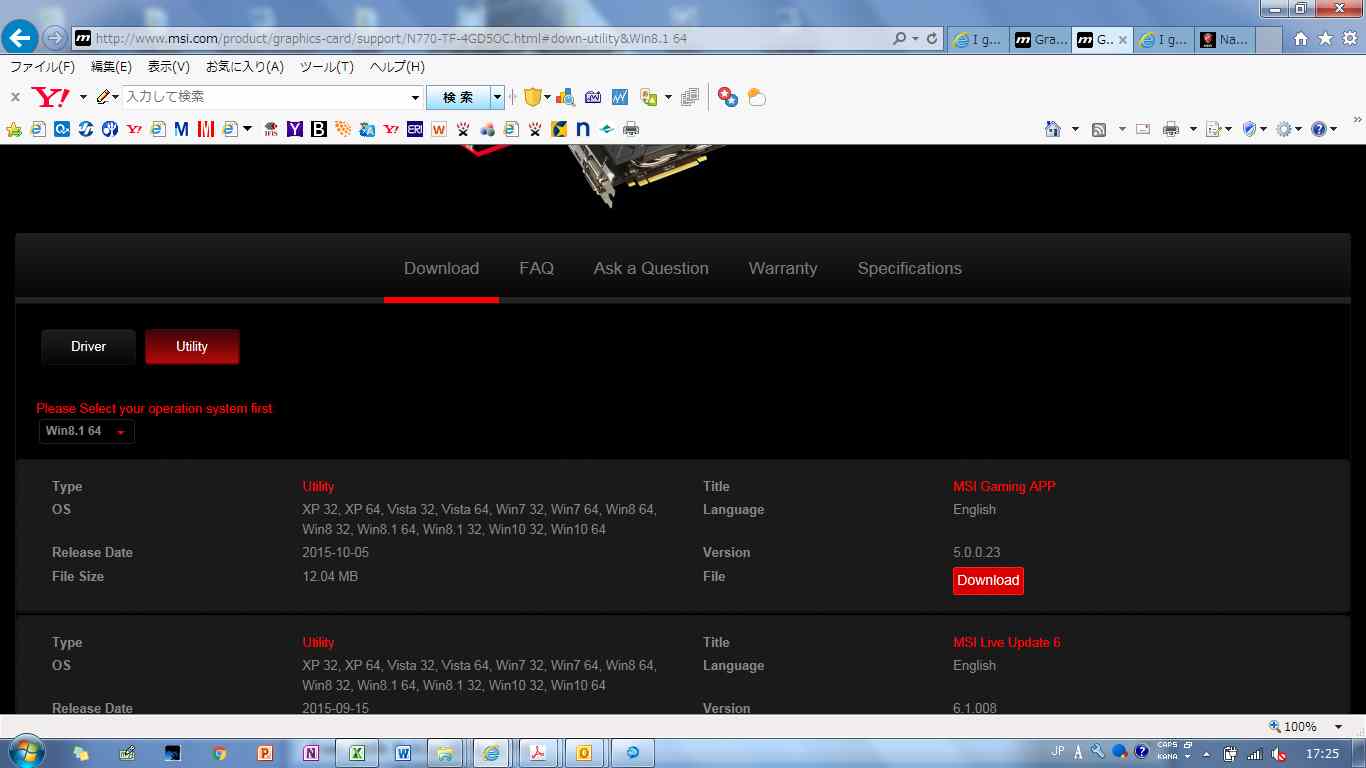The height and width of the screenshot is (768, 1366).
Task: Switch to the FAQ tab
Action: (536, 268)
